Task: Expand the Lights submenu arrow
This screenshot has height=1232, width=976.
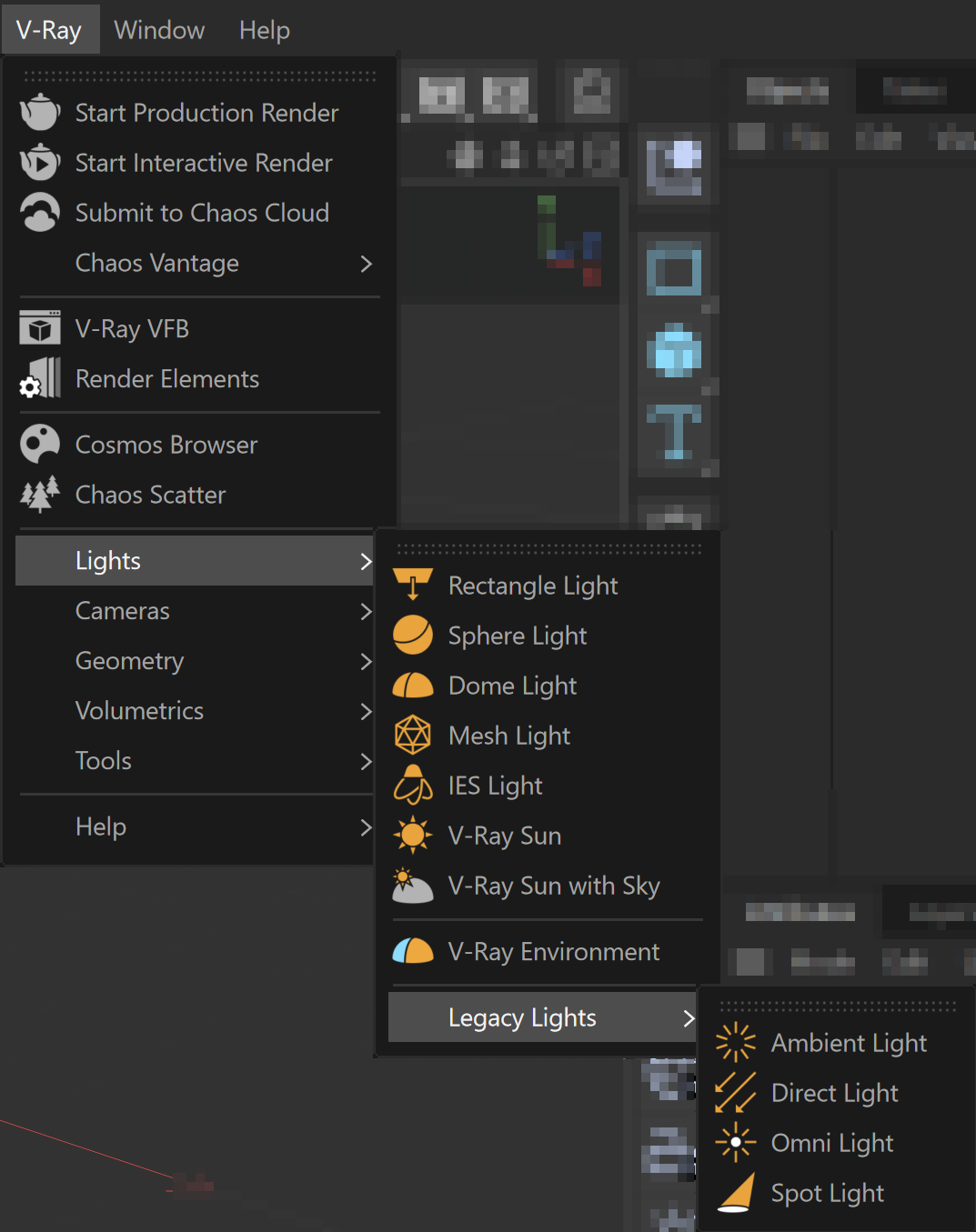Action: point(366,561)
